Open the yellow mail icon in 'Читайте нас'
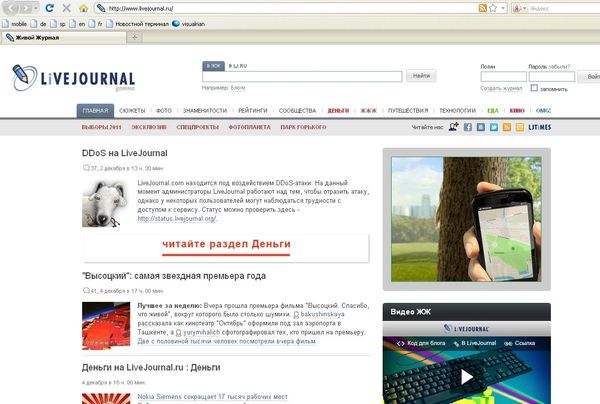Image resolution: width=600 pixels, height=404 pixels. pyautogui.click(x=520, y=127)
